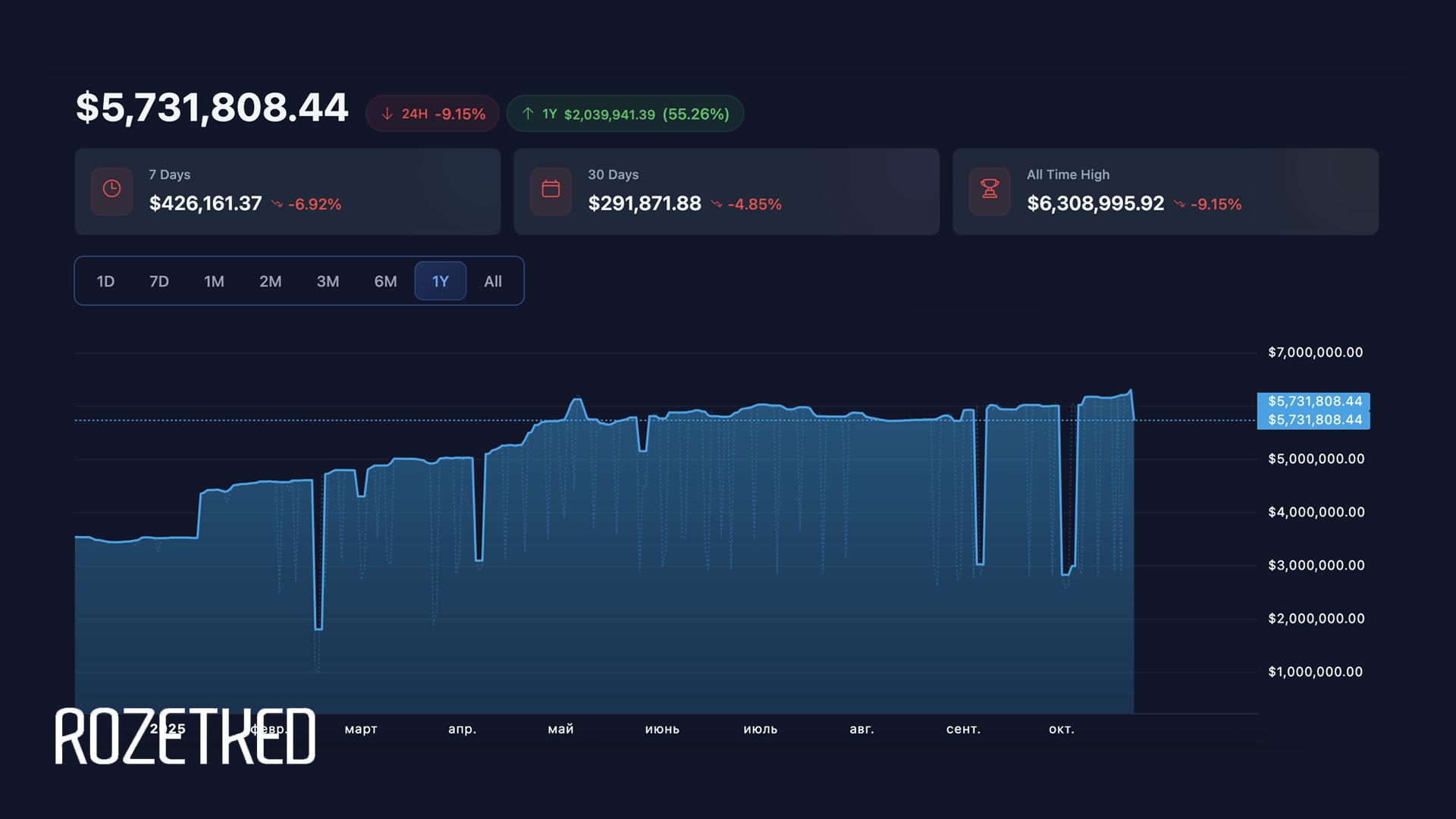
Task: Click the downtrend icon next to -6.92%
Action: pos(277,204)
